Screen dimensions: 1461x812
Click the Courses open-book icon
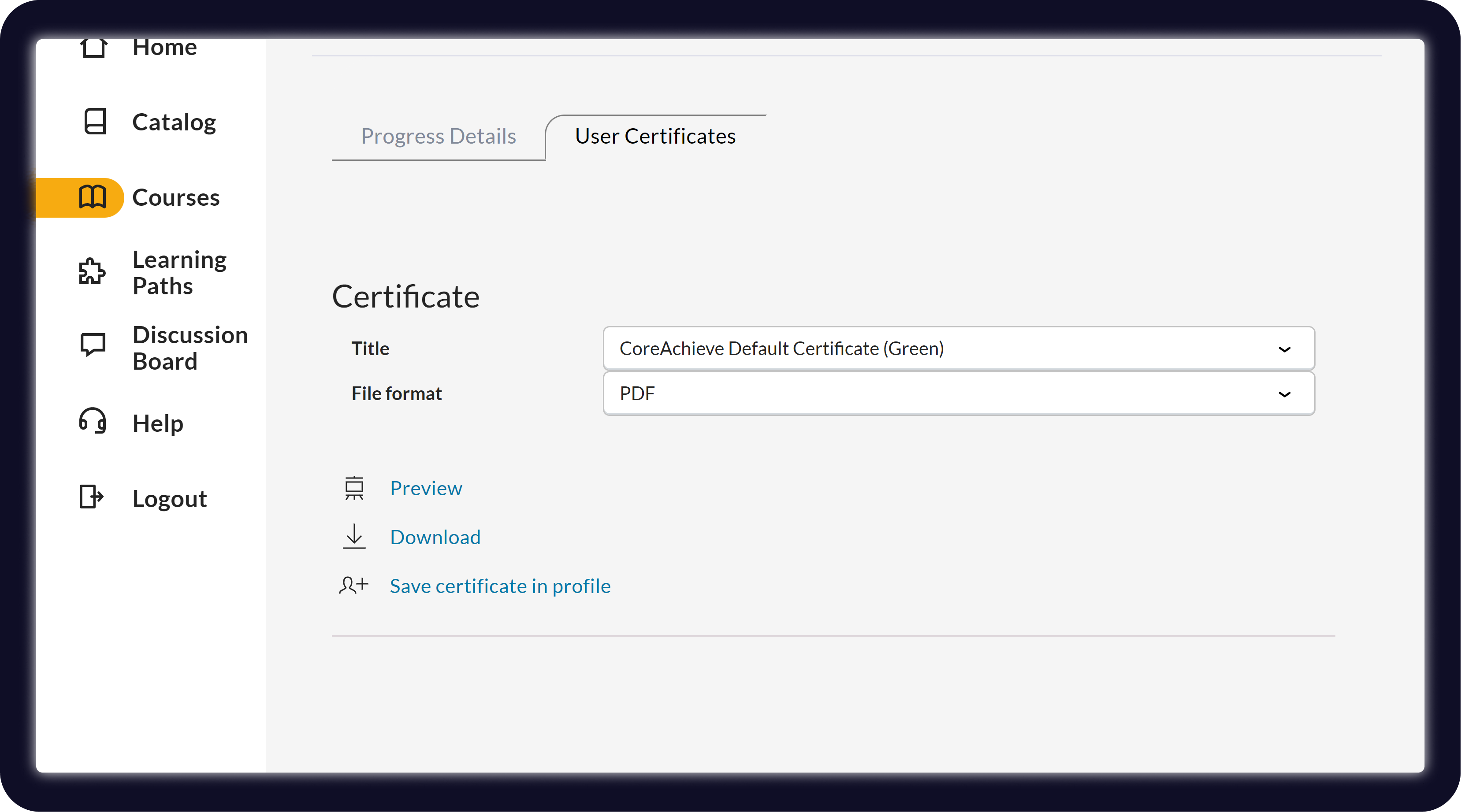(x=93, y=197)
